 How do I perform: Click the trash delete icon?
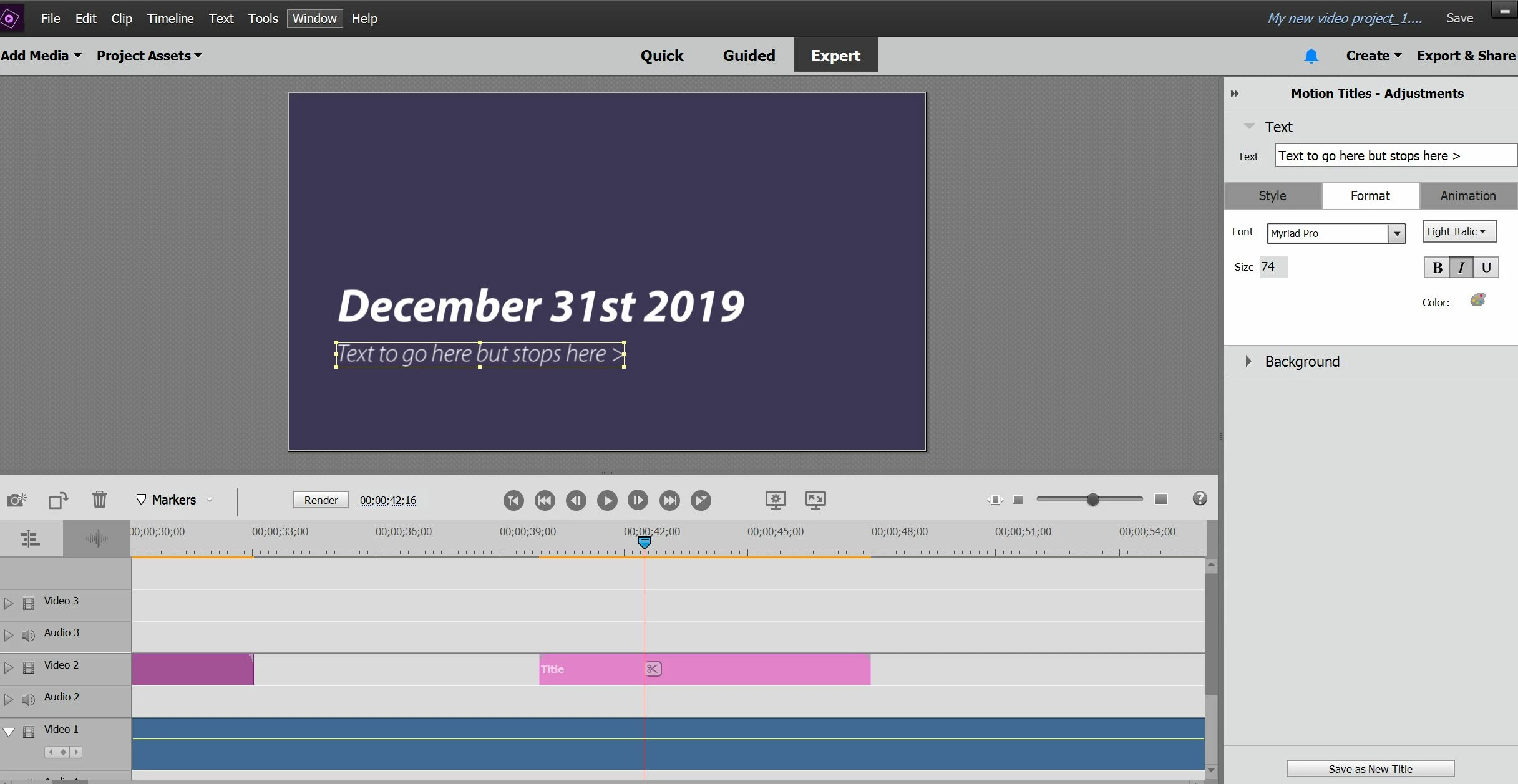click(99, 500)
